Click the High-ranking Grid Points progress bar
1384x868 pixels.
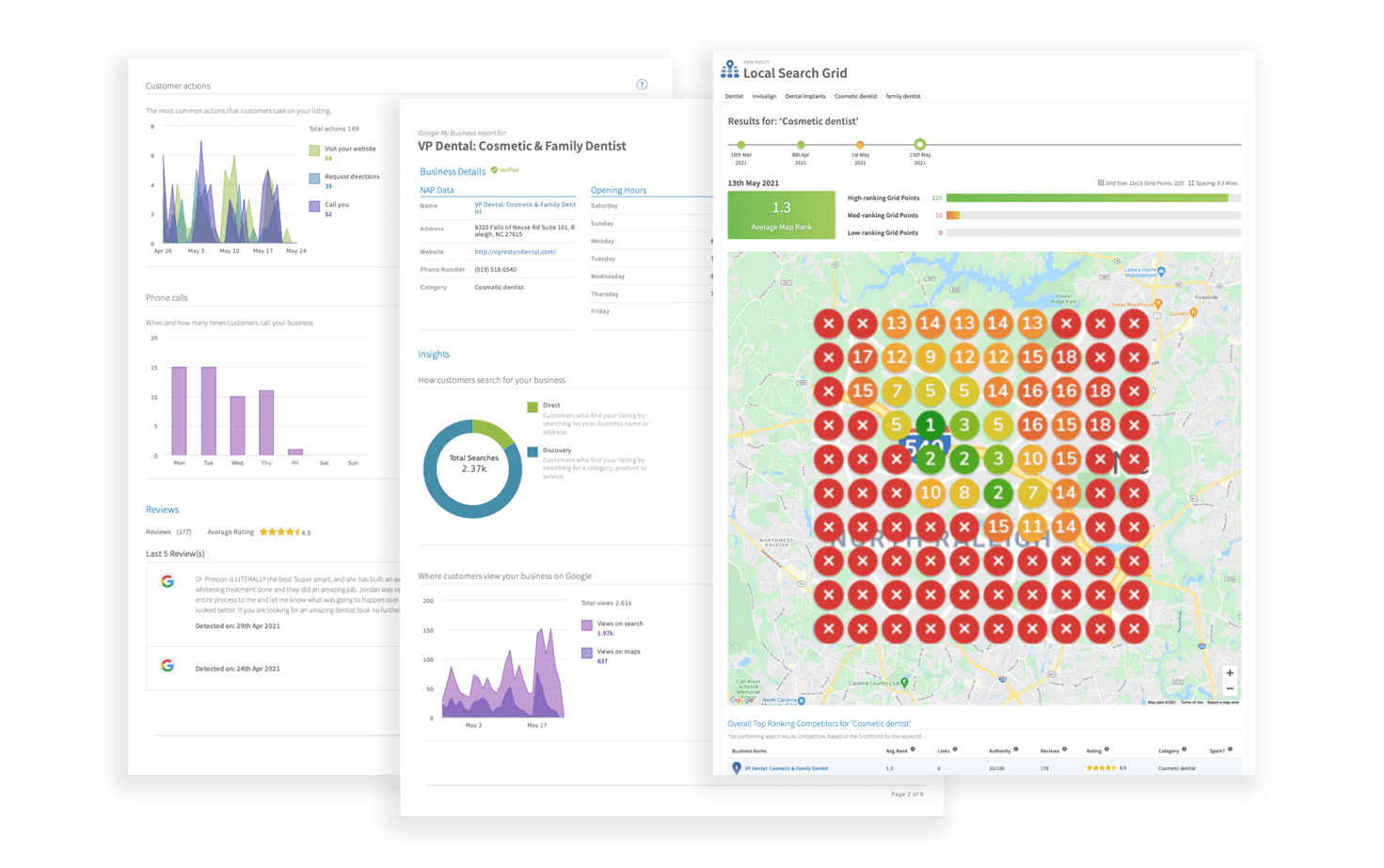pos(1093,198)
